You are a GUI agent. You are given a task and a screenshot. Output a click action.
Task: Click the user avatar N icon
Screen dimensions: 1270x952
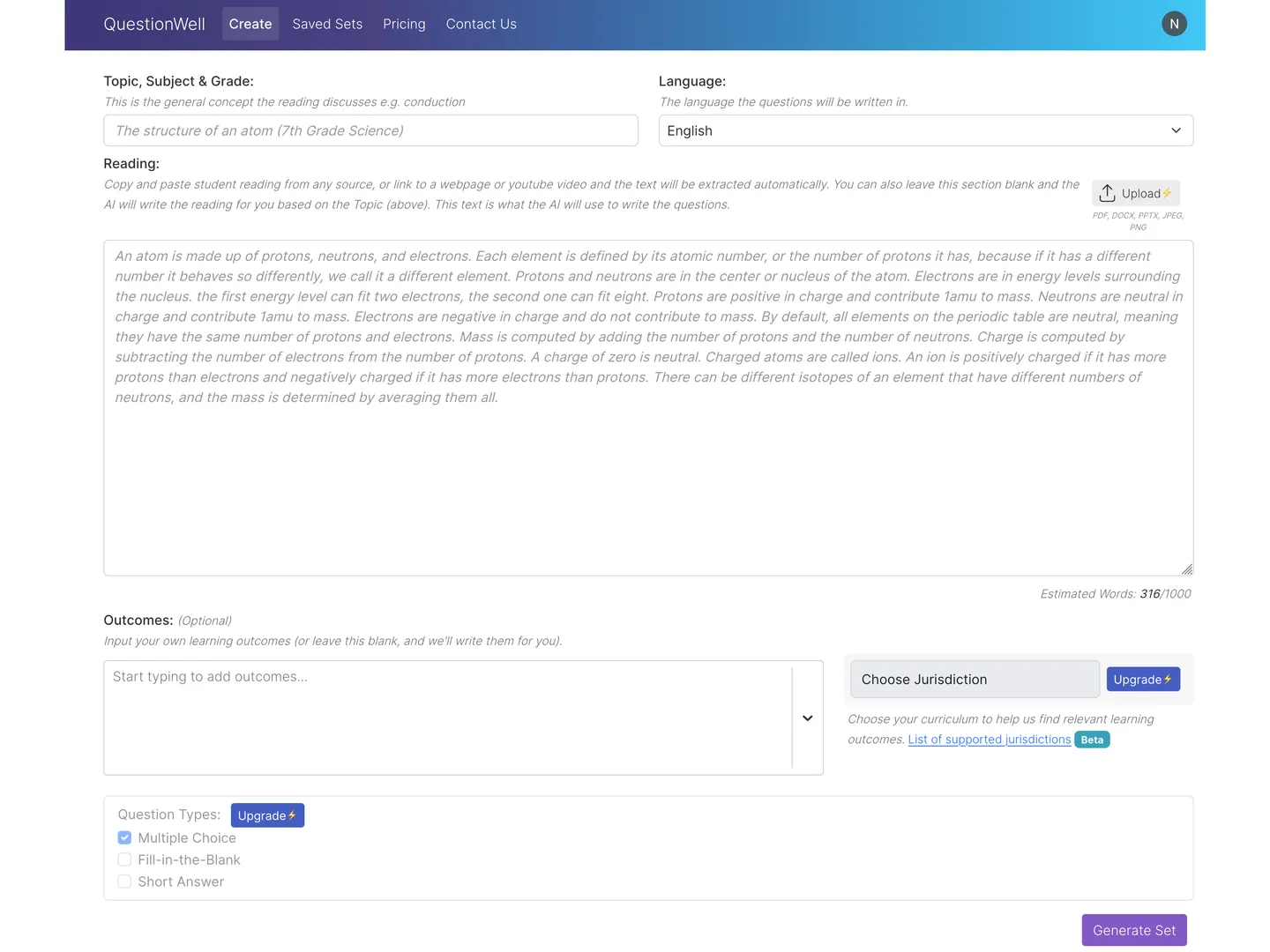(x=1174, y=24)
